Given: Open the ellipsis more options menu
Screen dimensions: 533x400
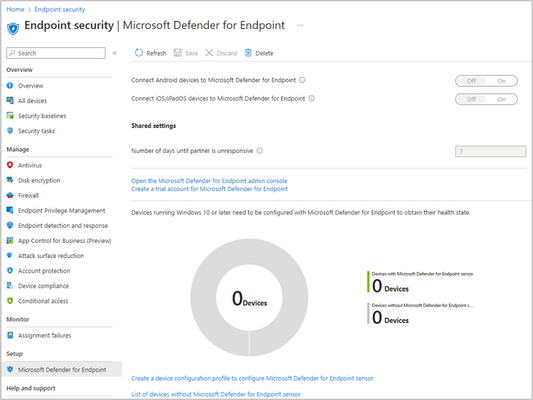Looking at the screenshot, I should point(300,25).
